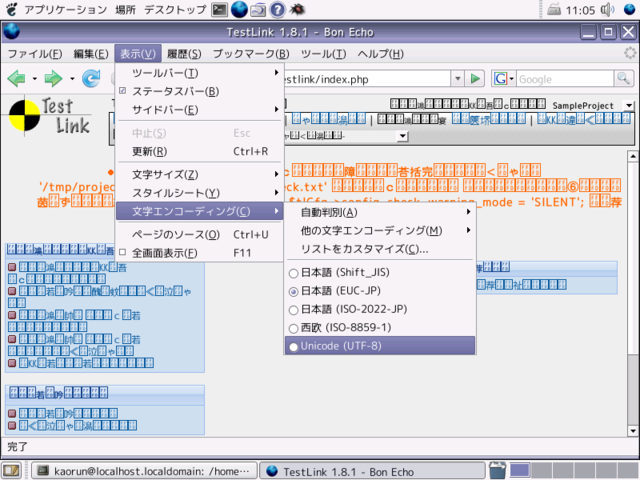
Task: Click the GNOME foot icon
Action: coord(12,9)
